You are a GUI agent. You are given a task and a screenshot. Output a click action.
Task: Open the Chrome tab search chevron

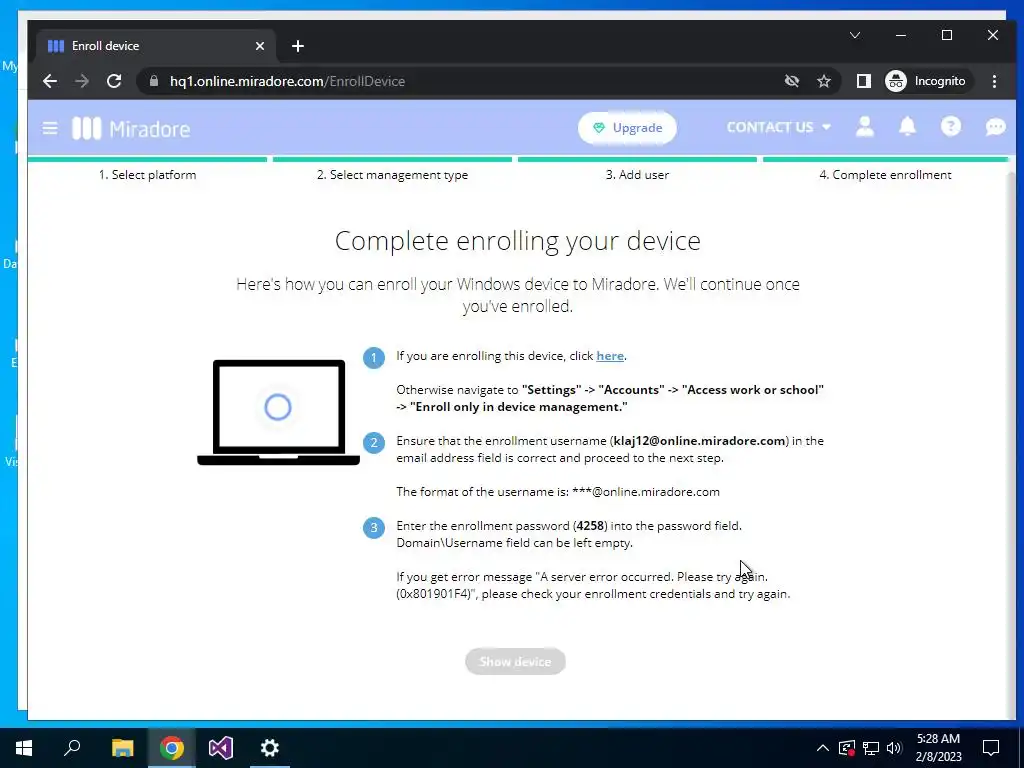coord(855,35)
